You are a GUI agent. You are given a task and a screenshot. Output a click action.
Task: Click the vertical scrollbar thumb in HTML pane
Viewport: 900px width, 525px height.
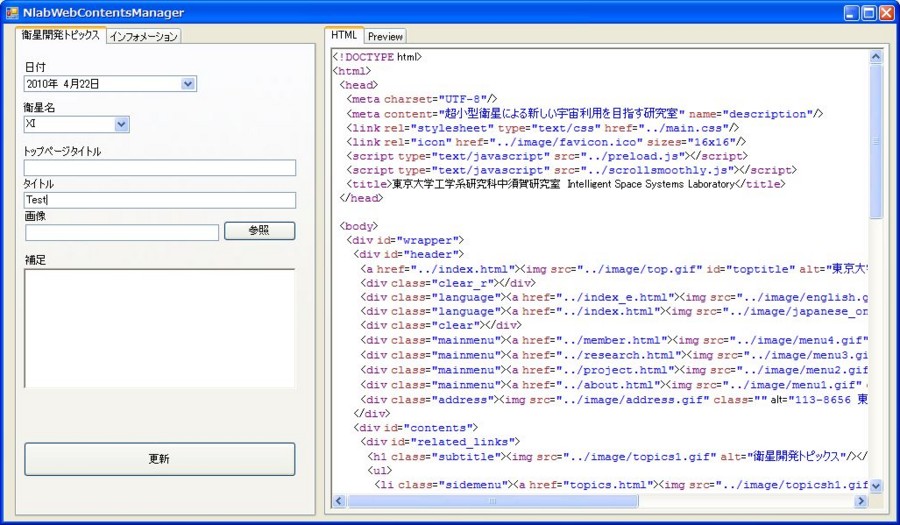point(875,141)
